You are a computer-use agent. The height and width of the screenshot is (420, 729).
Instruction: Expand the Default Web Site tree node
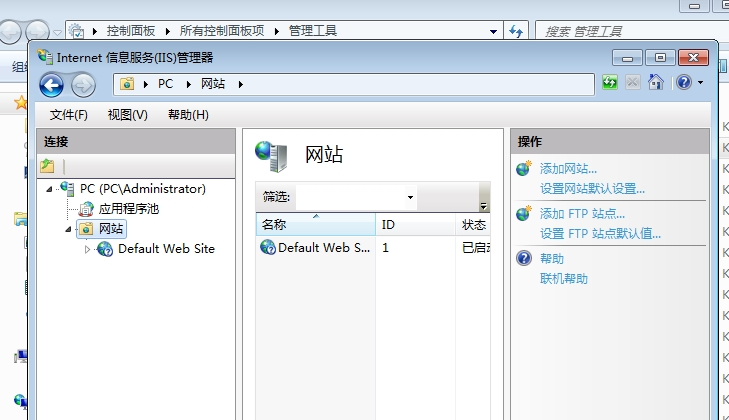point(87,249)
